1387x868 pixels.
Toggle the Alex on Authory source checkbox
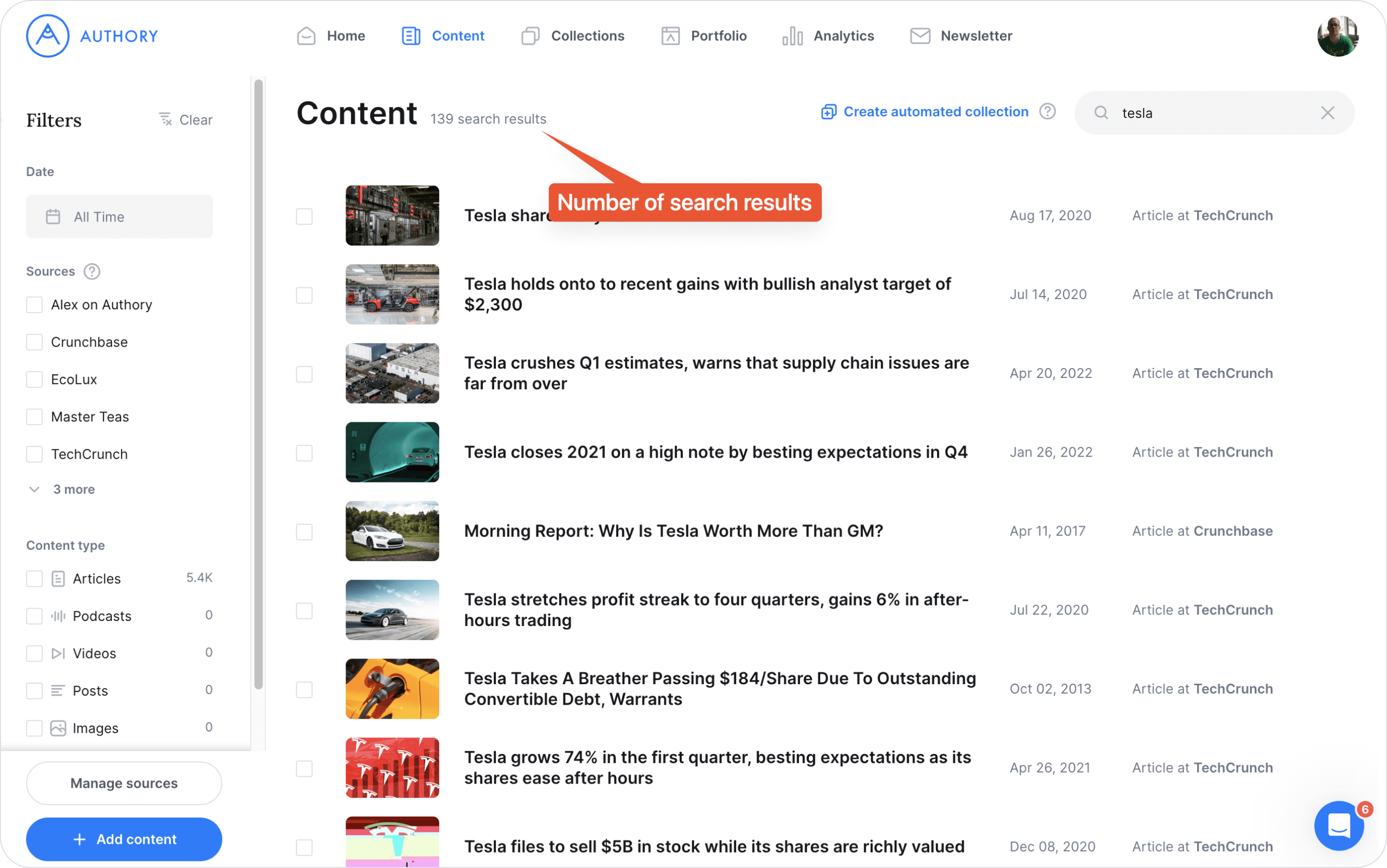click(x=34, y=305)
